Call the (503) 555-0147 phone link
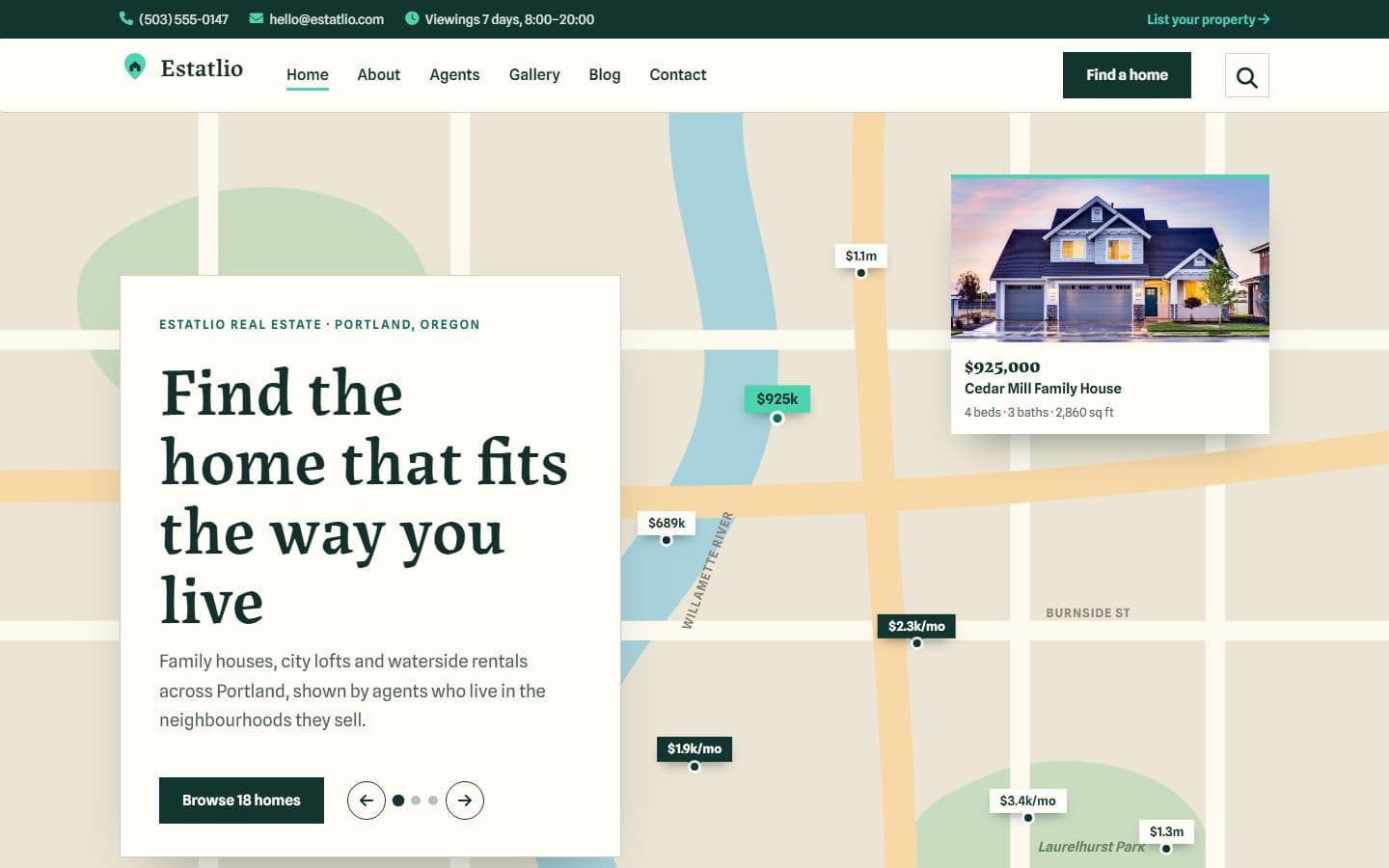The image size is (1389, 868). [x=183, y=19]
